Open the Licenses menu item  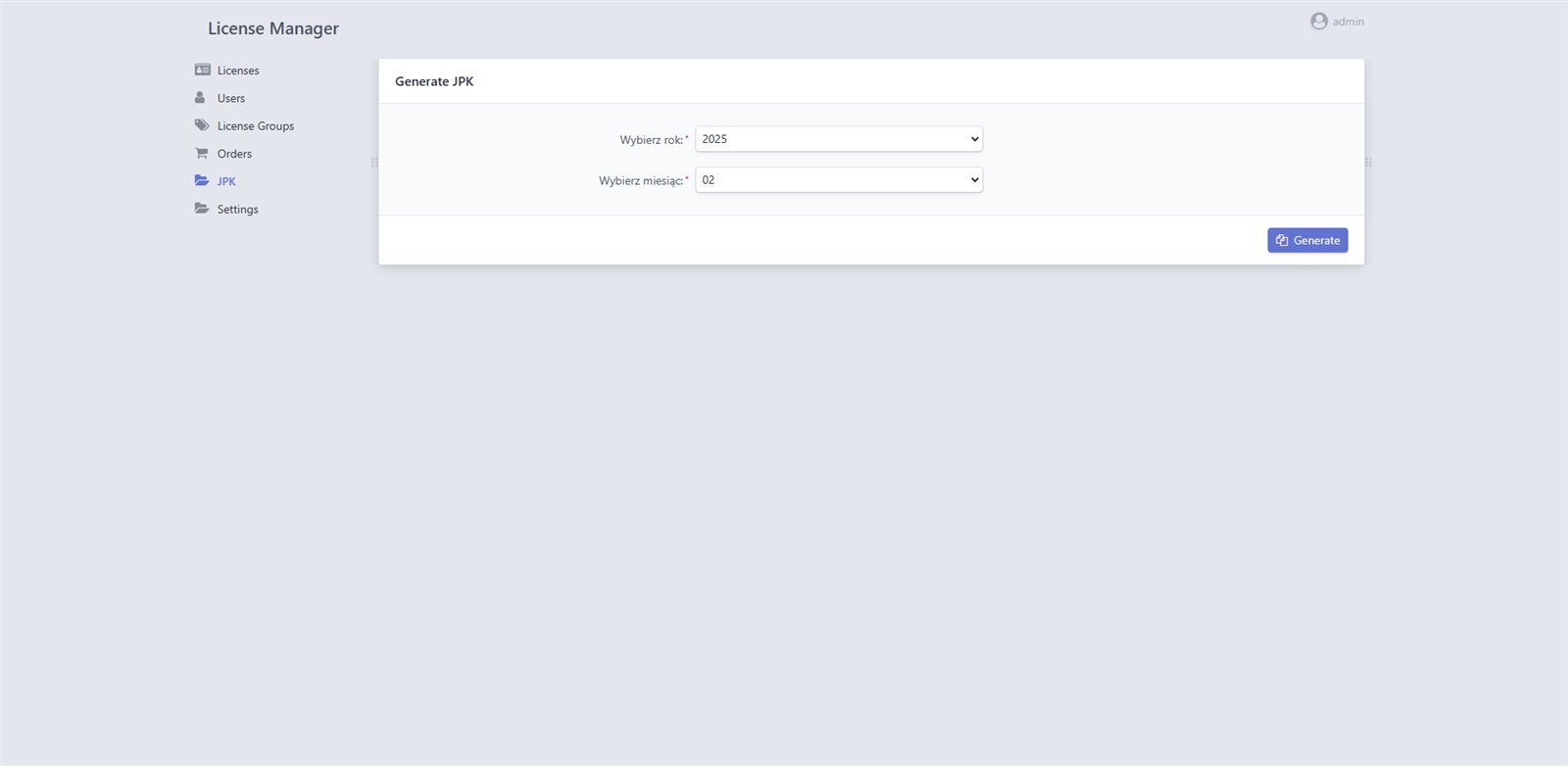point(238,71)
